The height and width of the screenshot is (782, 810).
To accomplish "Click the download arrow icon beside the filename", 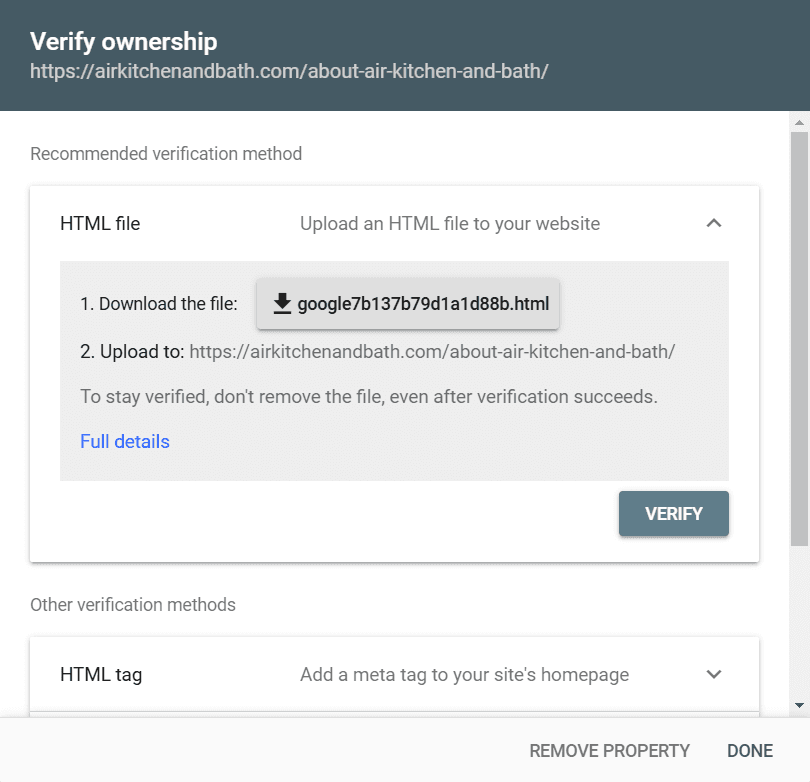I will click(282, 303).
